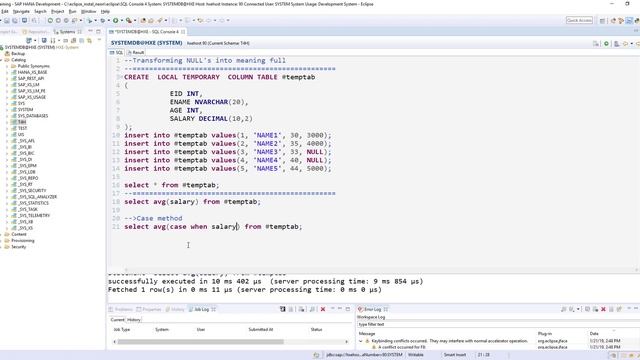Expand the Provisioning folder node
The width and height of the screenshot is (640, 360).
pos(2,241)
